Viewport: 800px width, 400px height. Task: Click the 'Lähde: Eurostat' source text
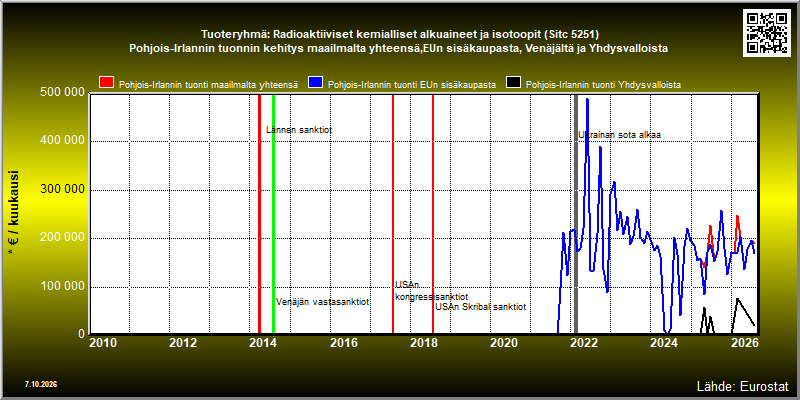(742, 385)
